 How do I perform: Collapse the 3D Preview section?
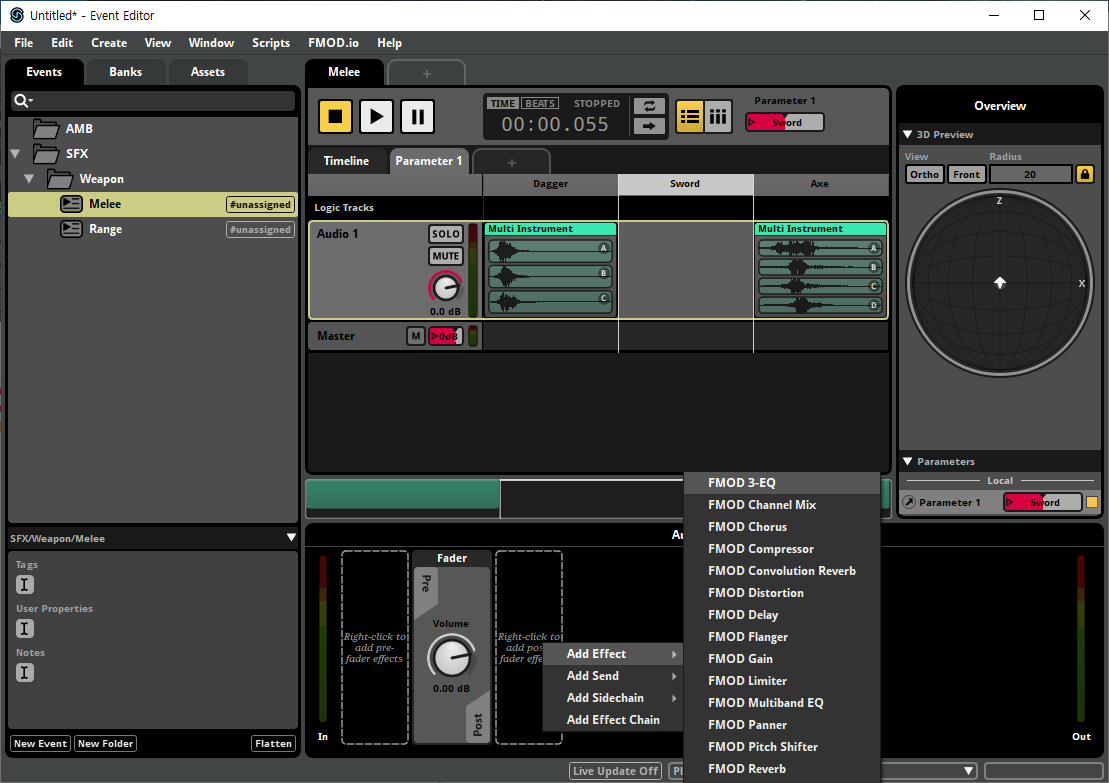pos(907,134)
